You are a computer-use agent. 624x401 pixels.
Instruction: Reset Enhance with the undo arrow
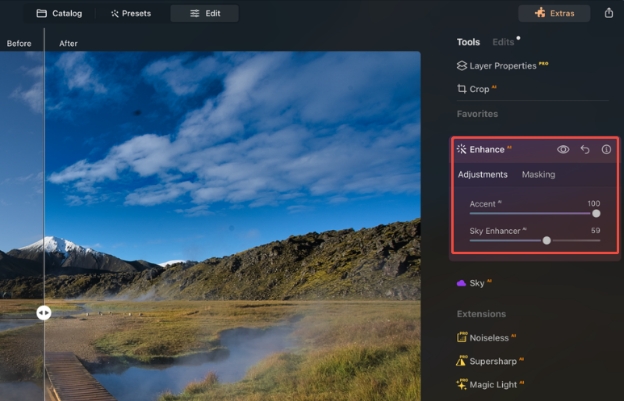pos(585,150)
